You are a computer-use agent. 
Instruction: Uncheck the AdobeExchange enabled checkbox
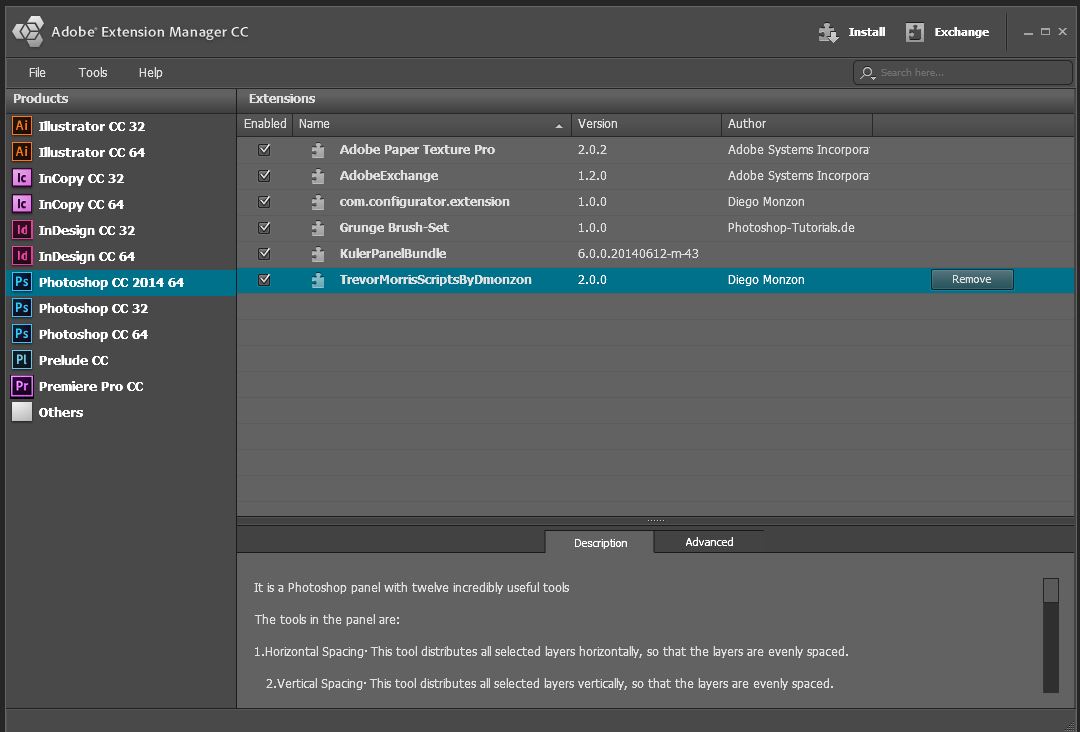coord(264,175)
